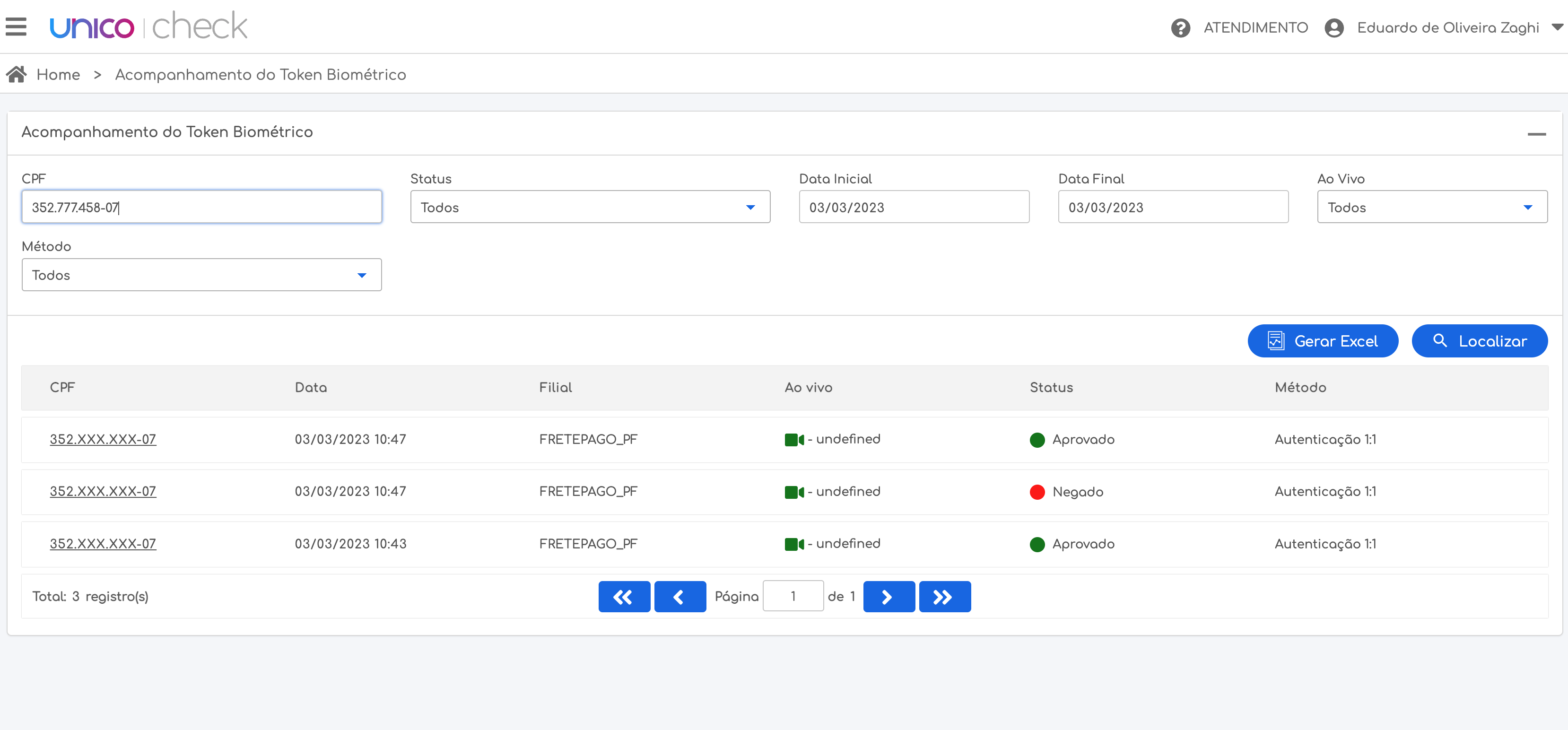This screenshot has height=730, width=1568.
Task: Go to previous page arrow
Action: [x=680, y=597]
